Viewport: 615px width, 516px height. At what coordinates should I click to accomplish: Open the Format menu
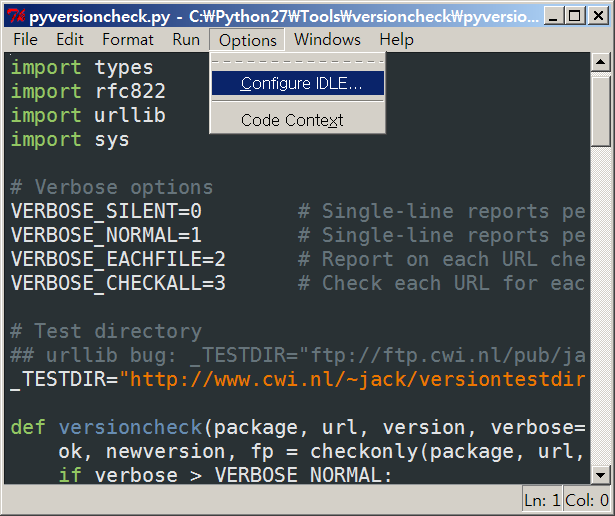pyautogui.click(x=128, y=40)
